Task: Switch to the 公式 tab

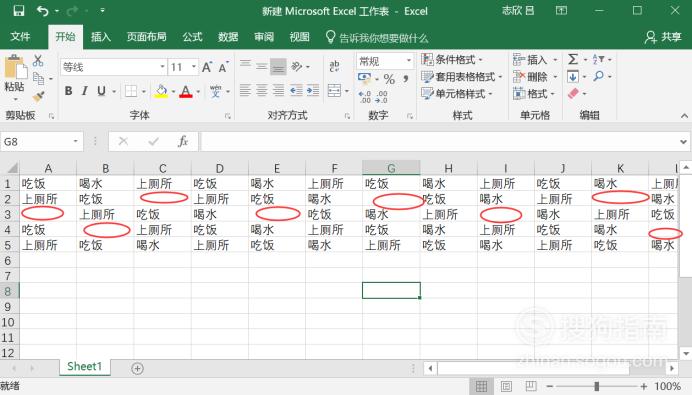Action: click(192, 37)
